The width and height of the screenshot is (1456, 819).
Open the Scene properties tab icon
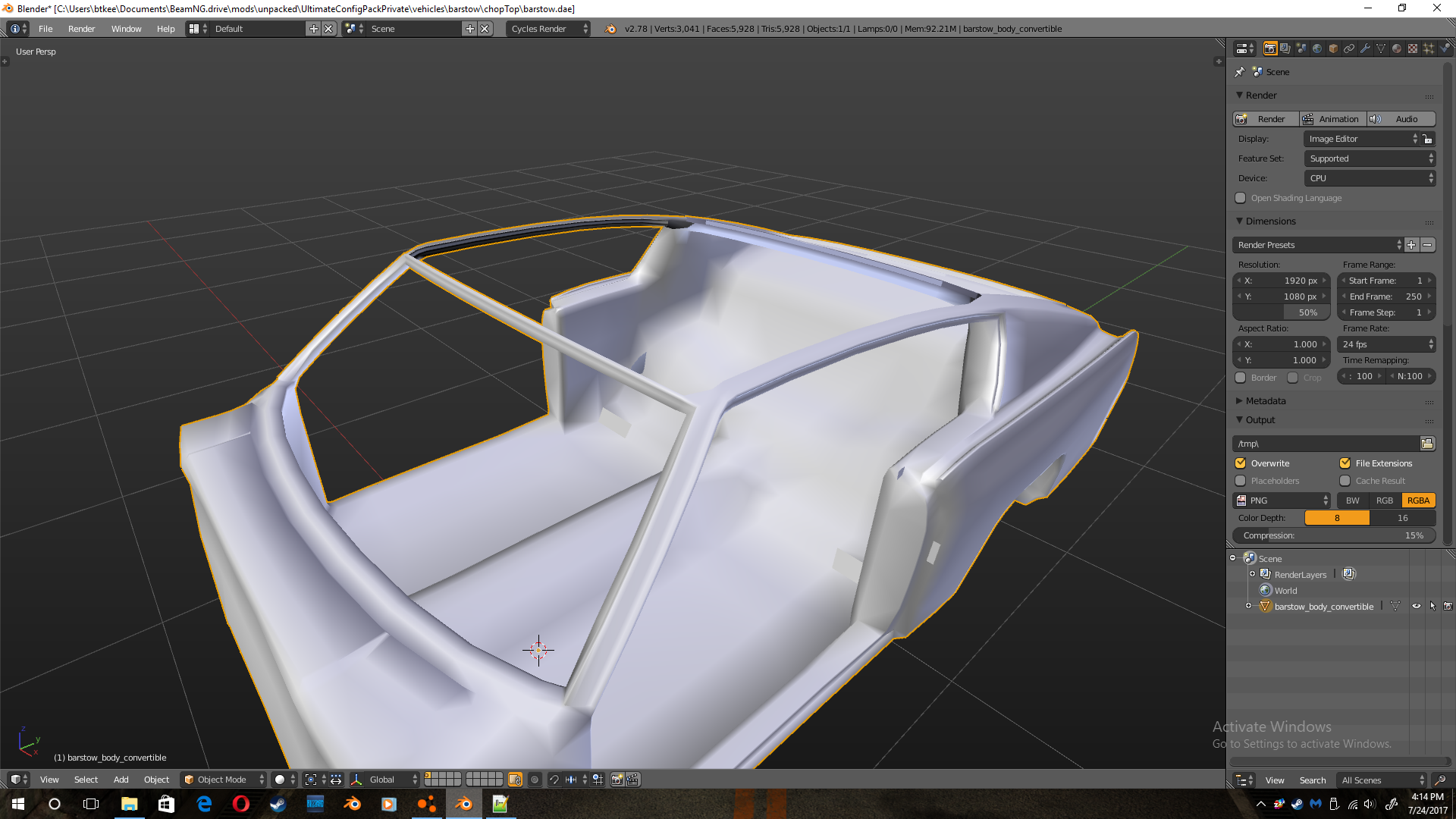click(1301, 49)
